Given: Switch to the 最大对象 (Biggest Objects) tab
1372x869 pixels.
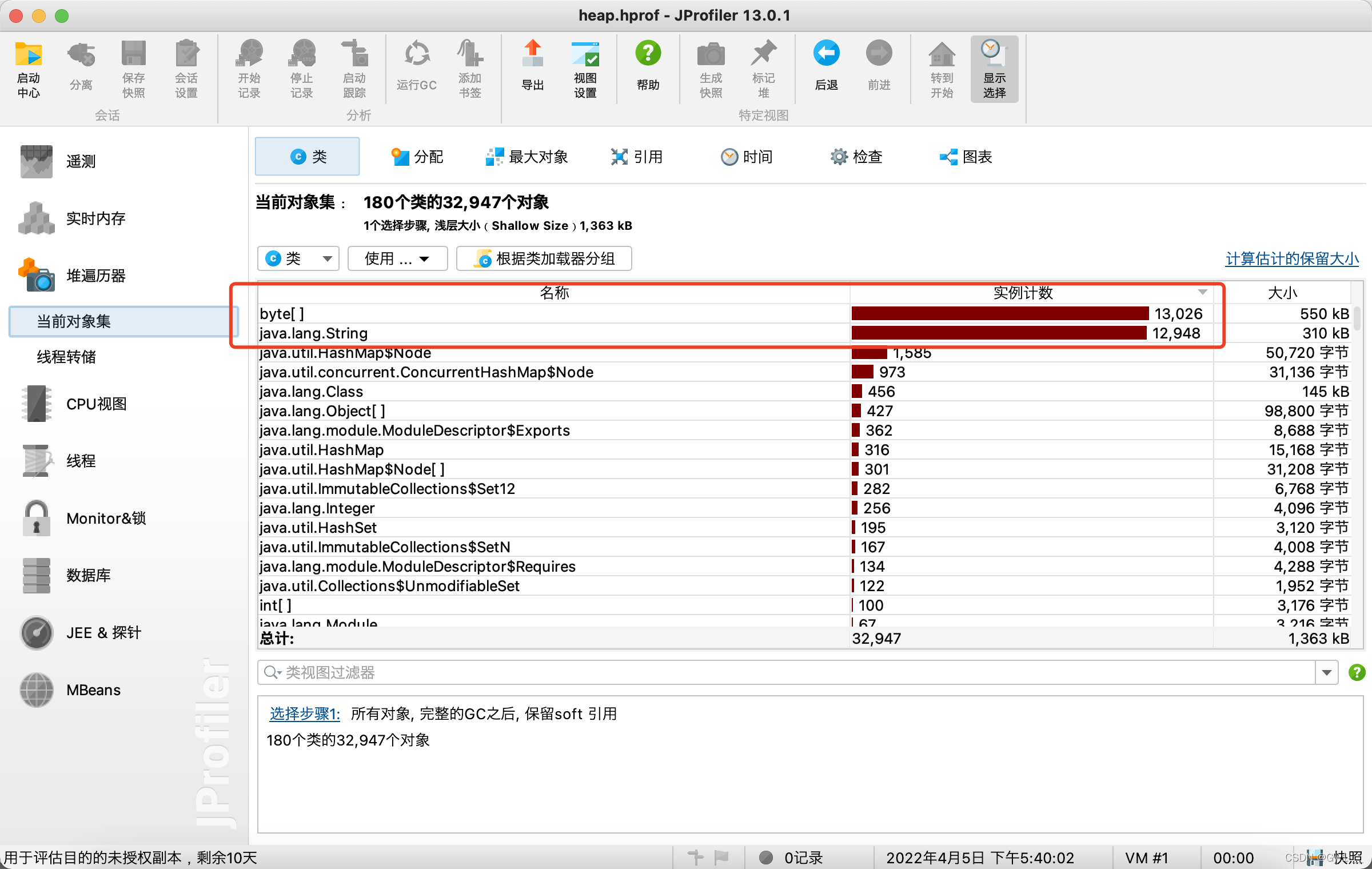Looking at the screenshot, I should pos(526,157).
